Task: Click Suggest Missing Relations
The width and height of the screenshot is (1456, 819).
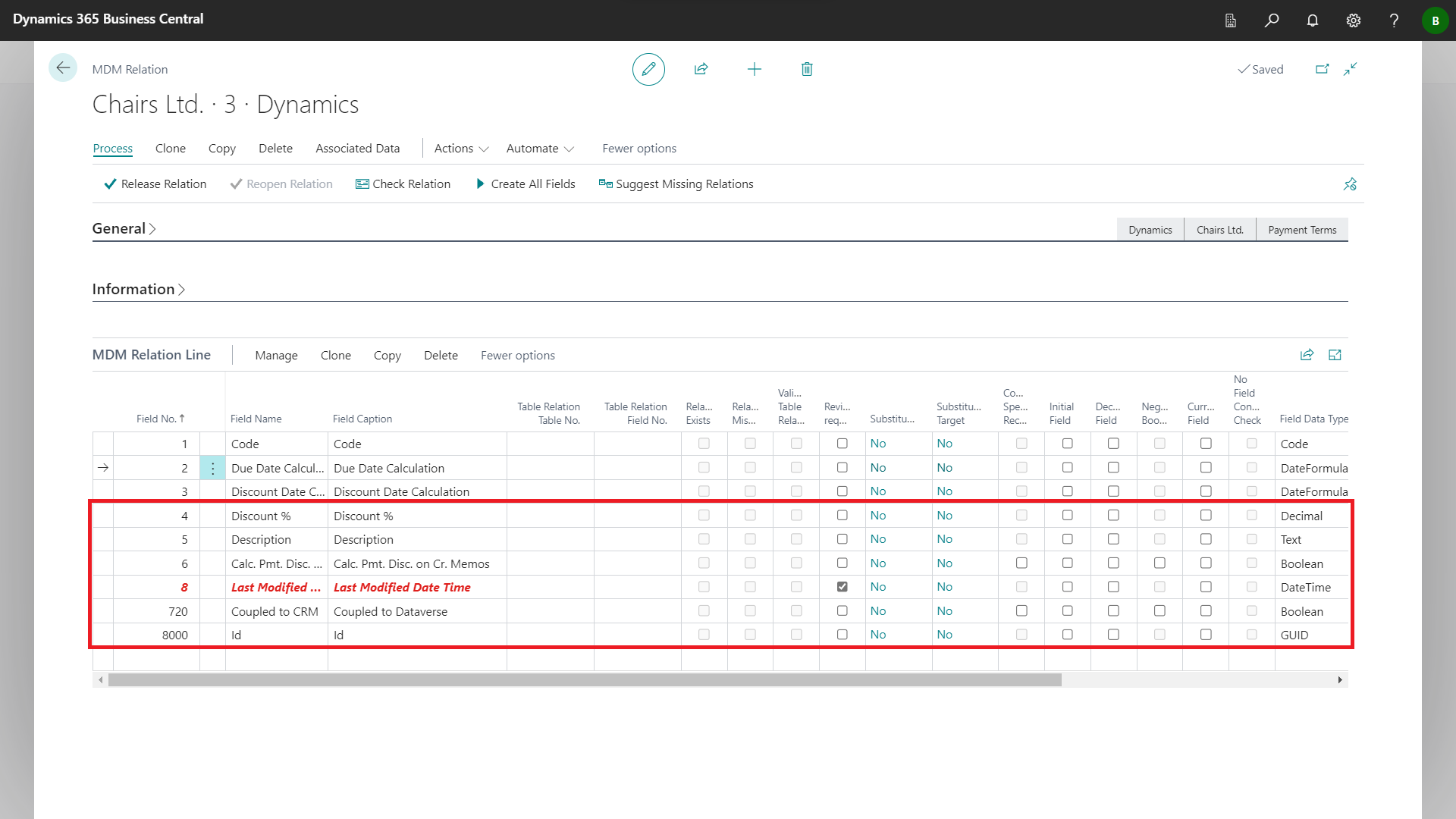Action: pos(676,184)
